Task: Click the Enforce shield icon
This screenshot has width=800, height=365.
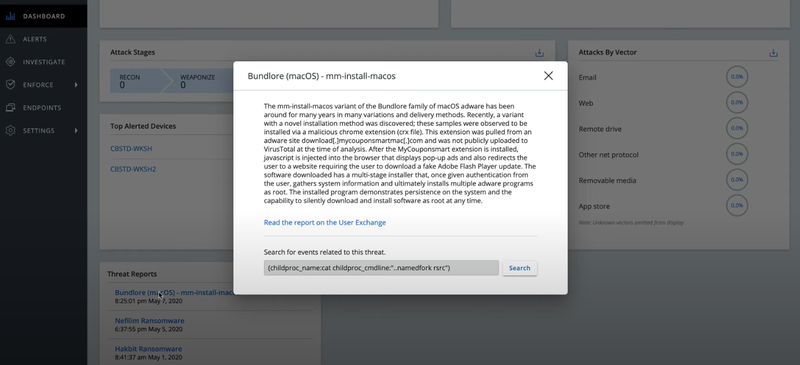Action: coord(10,85)
